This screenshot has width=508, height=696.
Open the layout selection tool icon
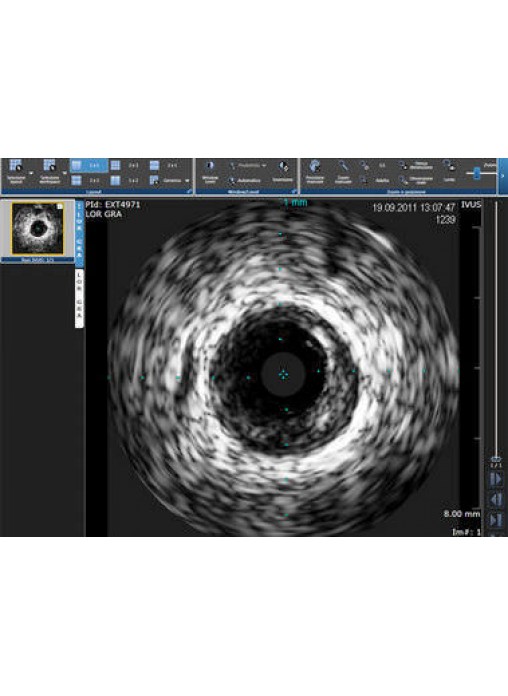16,166
